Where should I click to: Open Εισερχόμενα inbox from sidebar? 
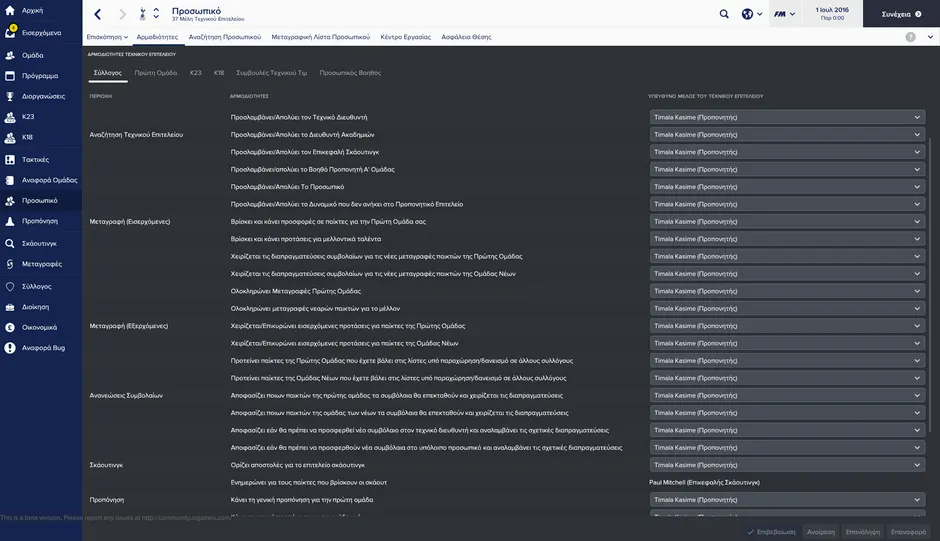click(x=10, y=32)
